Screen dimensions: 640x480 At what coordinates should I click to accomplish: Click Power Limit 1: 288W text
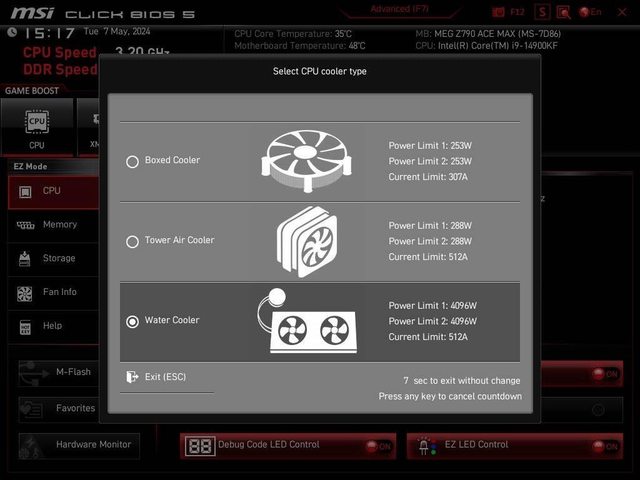coord(430,226)
